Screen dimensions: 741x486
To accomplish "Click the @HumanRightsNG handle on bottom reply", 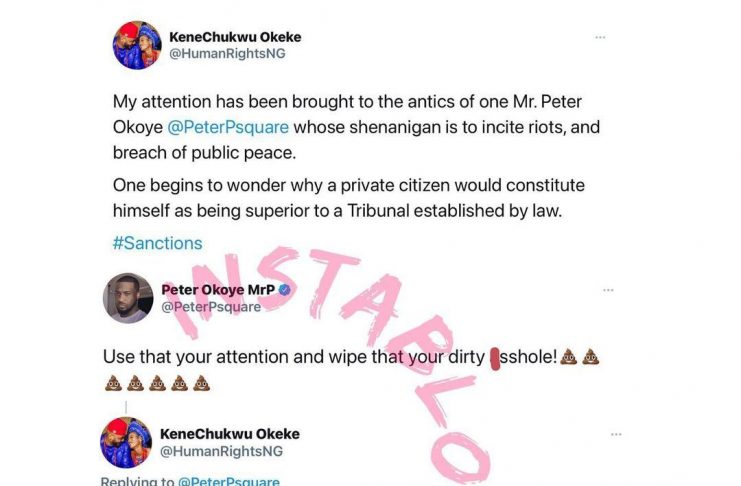I will tap(221, 451).
